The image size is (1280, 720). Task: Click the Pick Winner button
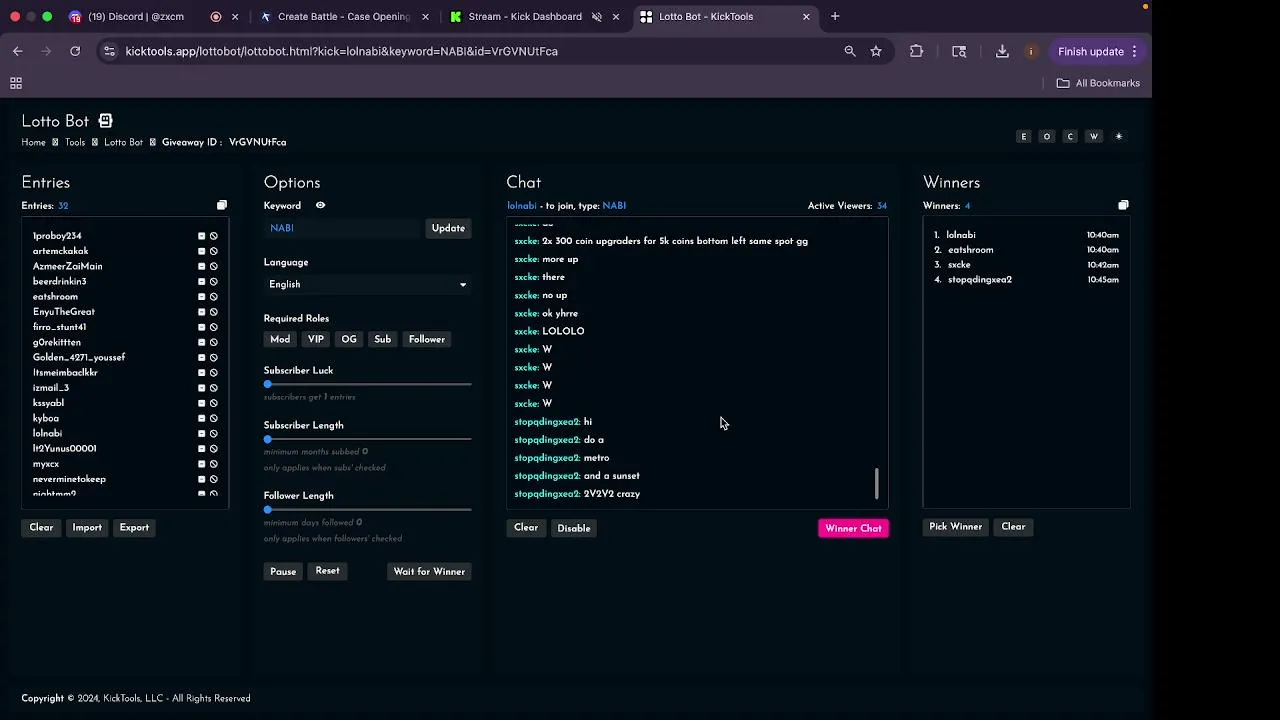(955, 526)
